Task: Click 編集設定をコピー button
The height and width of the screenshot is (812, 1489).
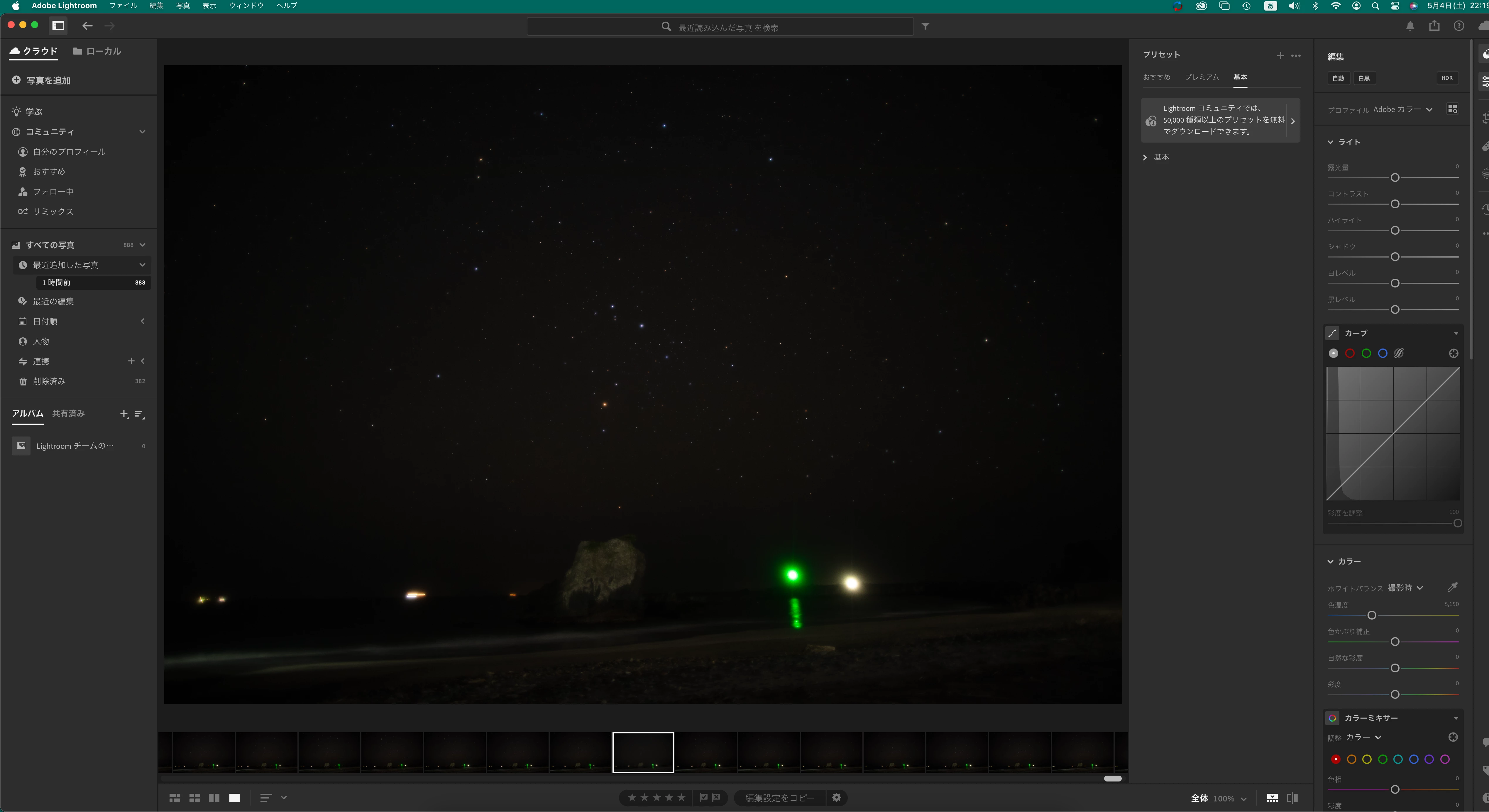Action: [779, 798]
